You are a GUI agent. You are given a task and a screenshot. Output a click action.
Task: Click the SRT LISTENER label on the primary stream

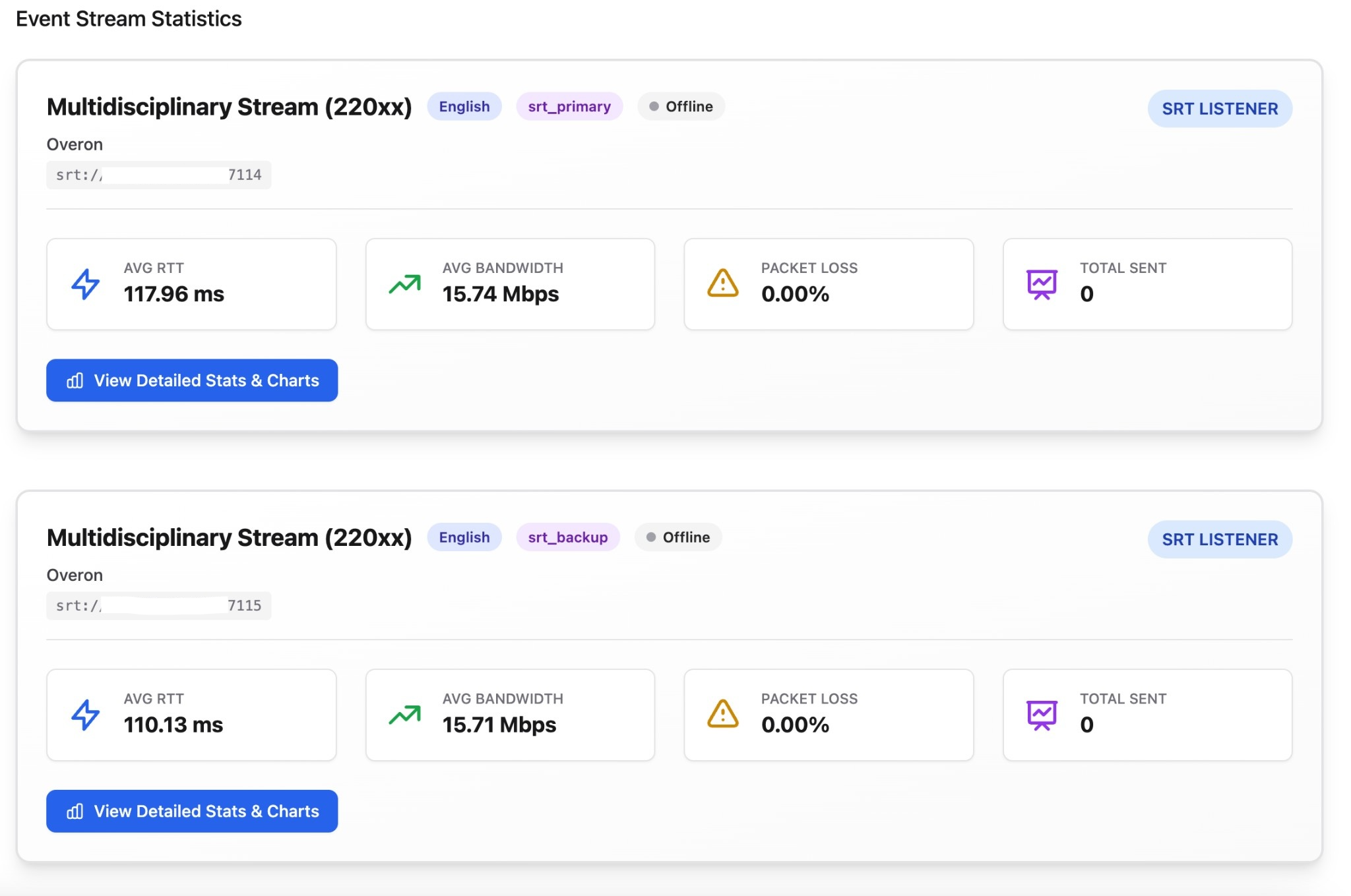pyautogui.click(x=1220, y=108)
